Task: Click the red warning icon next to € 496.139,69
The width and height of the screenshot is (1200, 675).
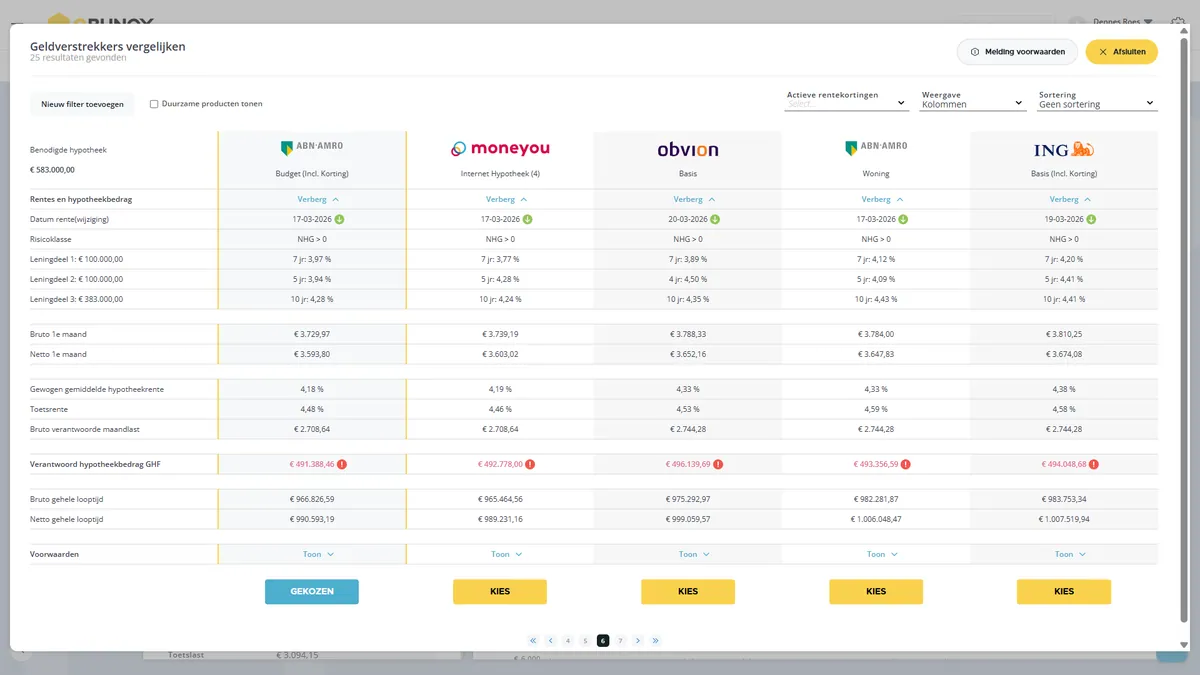Action: tap(718, 464)
